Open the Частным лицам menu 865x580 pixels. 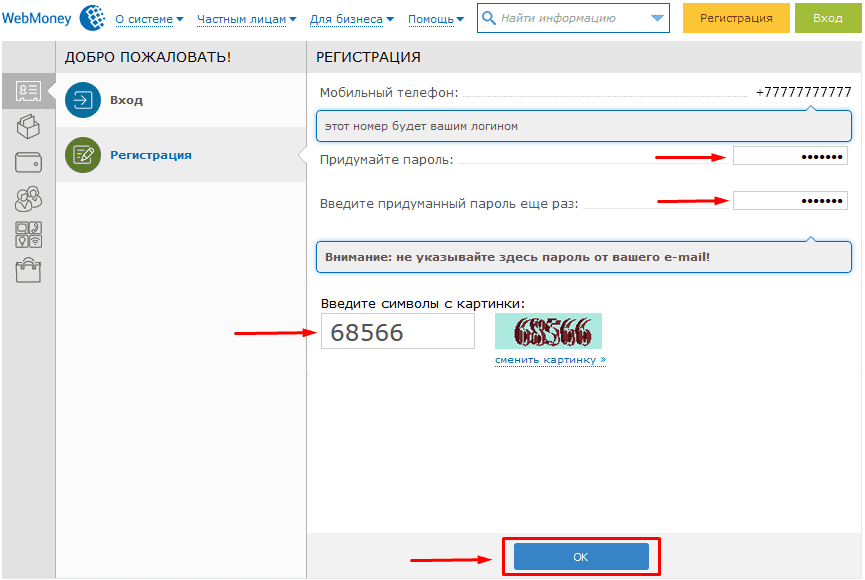pyautogui.click(x=247, y=19)
